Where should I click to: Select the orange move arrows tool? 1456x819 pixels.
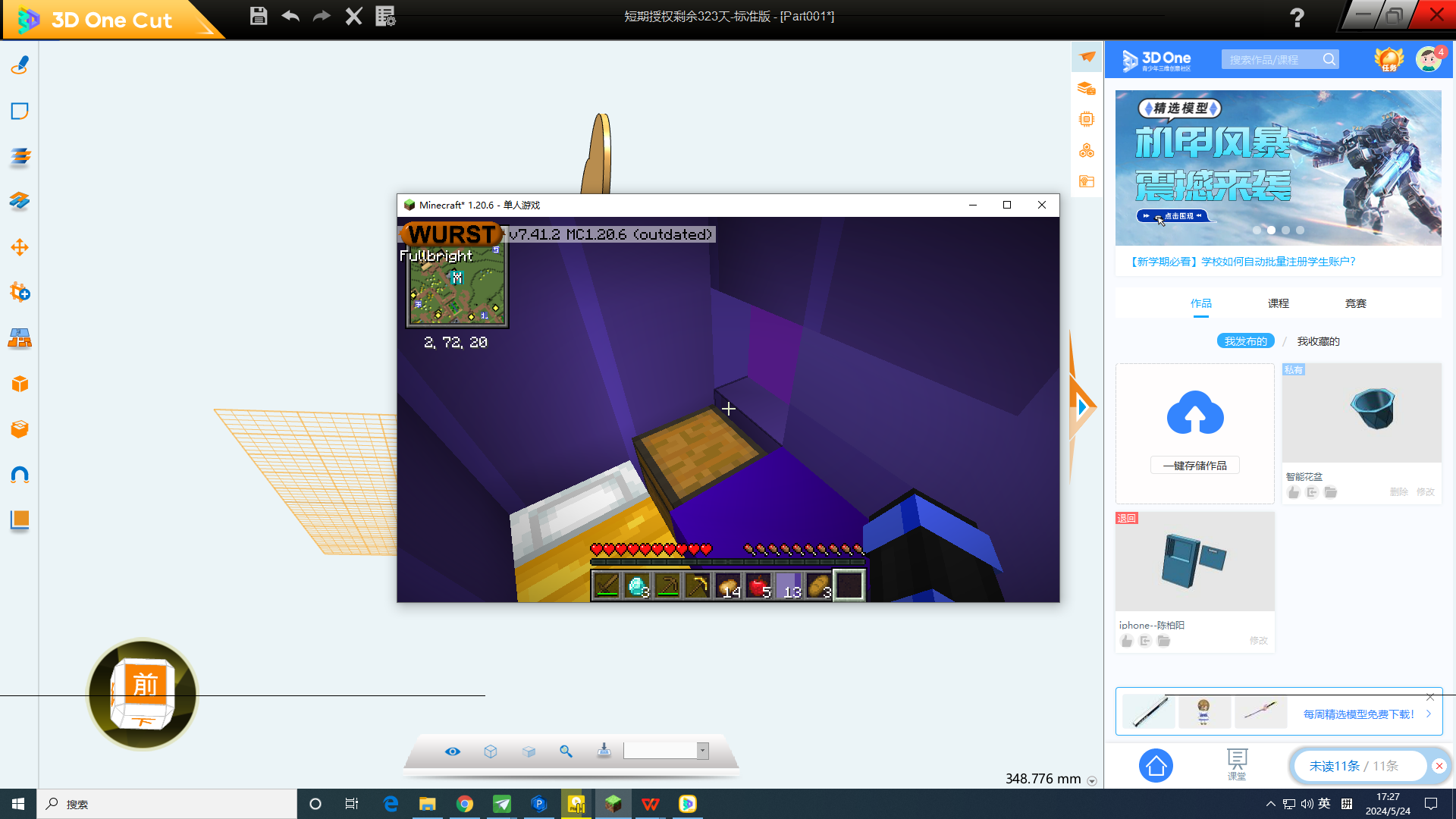pyautogui.click(x=20, y=247)
